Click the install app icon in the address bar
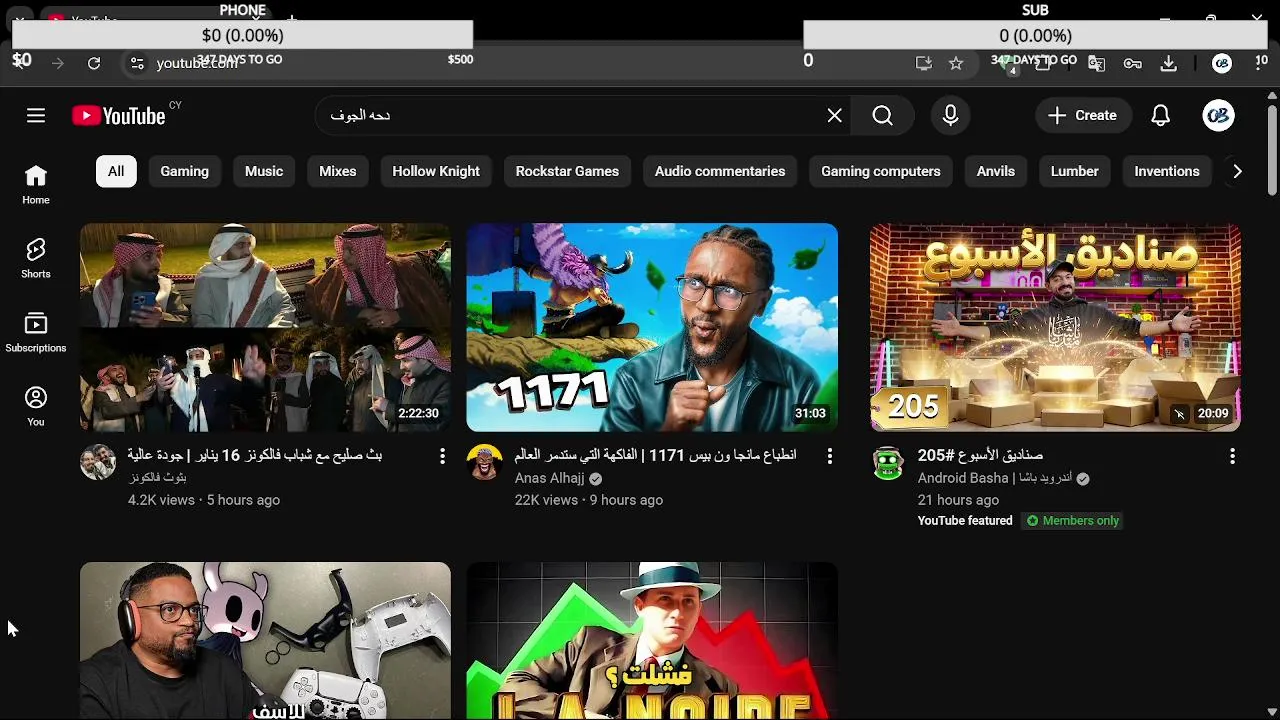1280x720 pixels. pyautogui.click(x=924, y=63)
